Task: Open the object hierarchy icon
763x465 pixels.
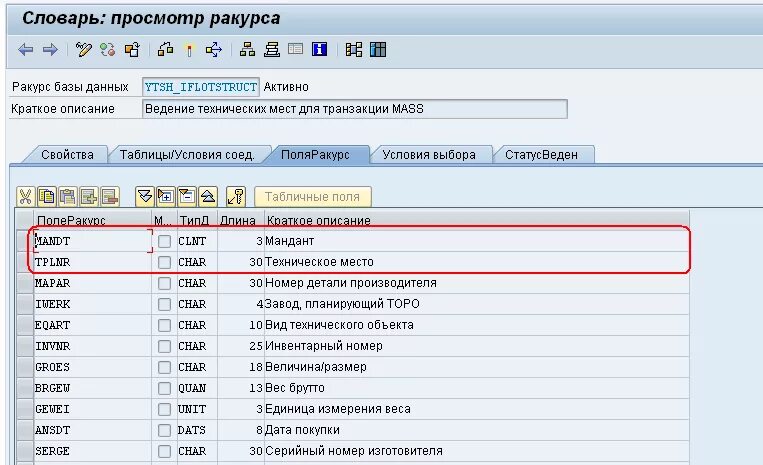Action: tap(247, 50)
